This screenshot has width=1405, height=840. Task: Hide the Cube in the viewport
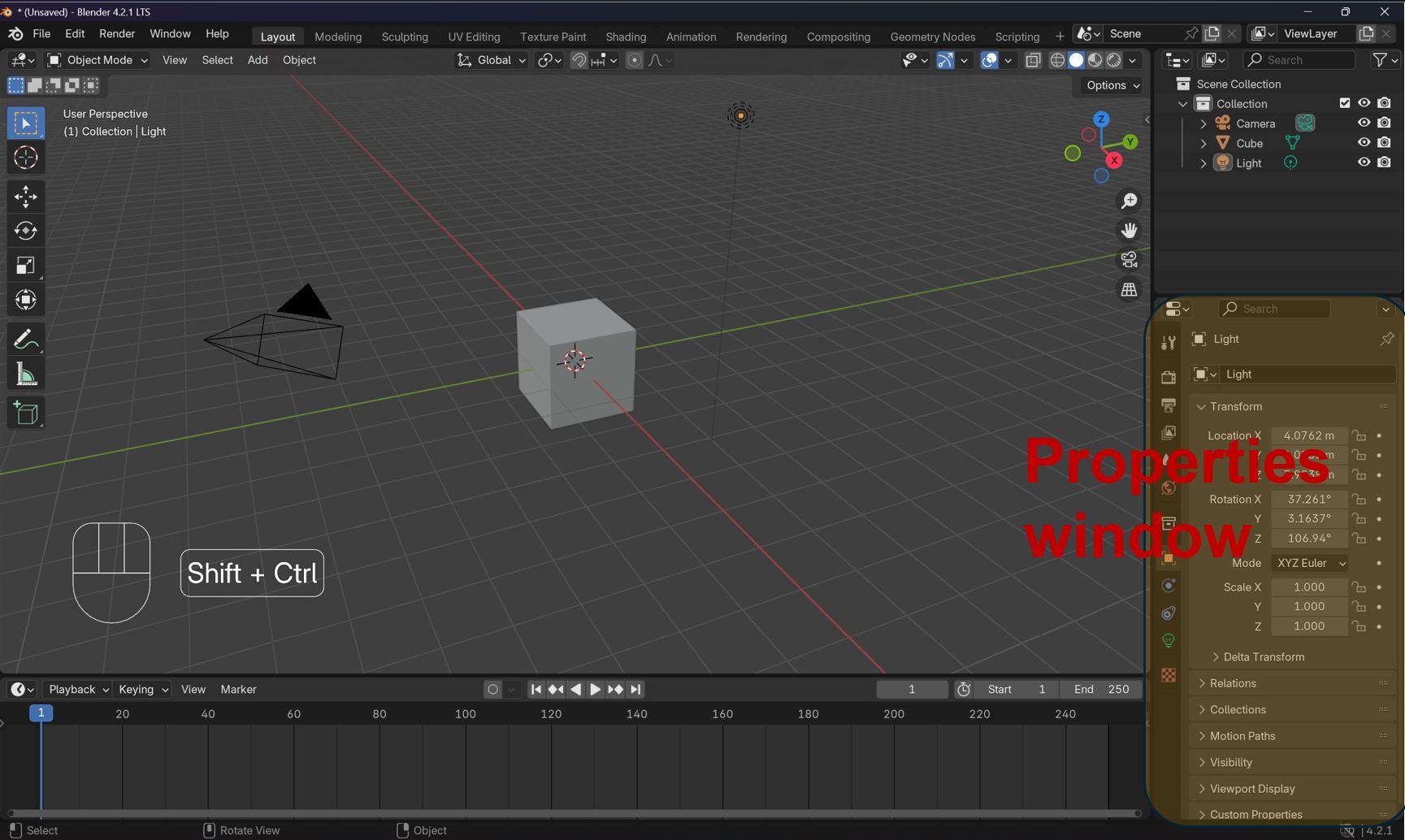(1364, 142)
